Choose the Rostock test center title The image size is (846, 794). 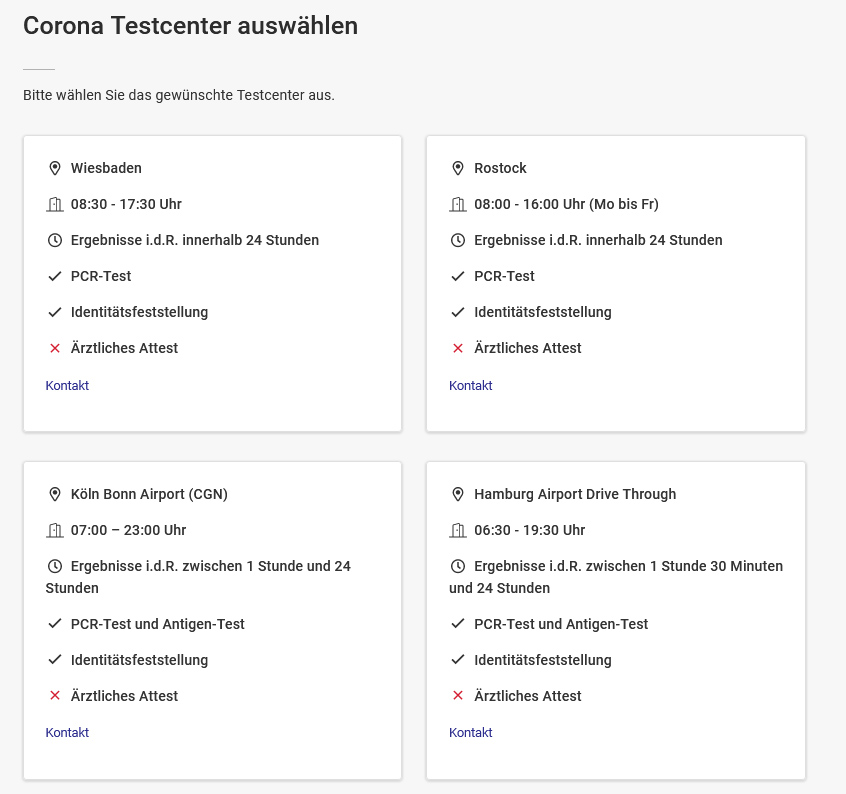tap(500, 168)
